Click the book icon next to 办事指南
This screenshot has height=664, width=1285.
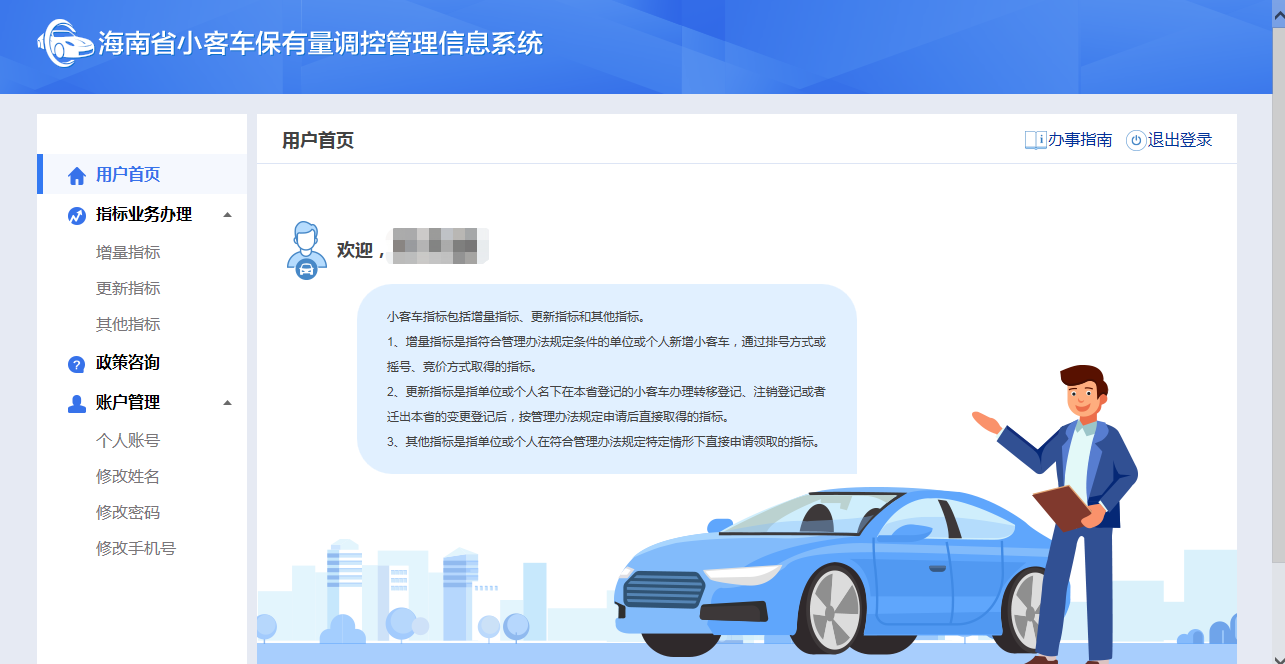(1035, 140)
